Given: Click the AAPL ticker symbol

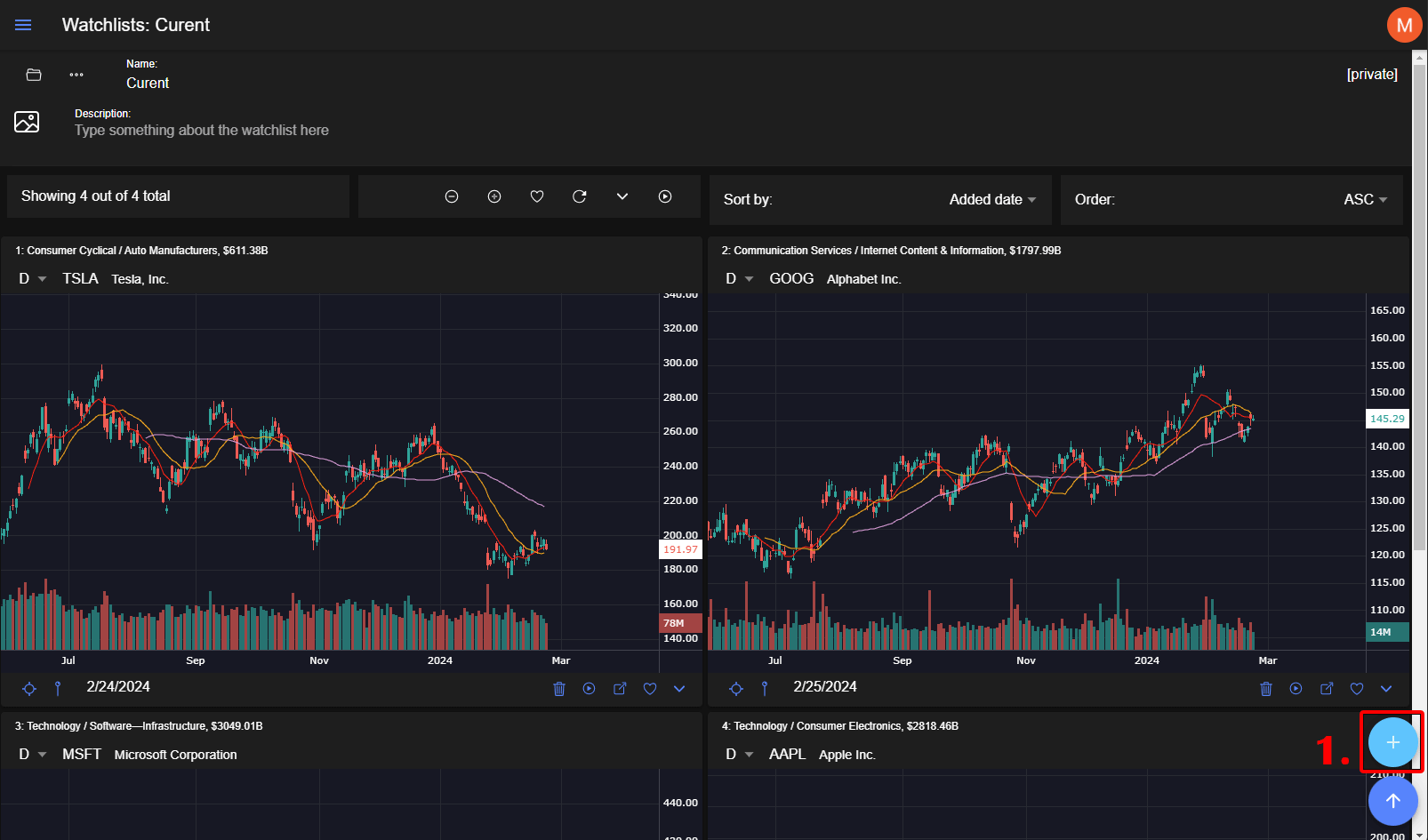Looking at the screenshot, I should click(x=787, y=755).
